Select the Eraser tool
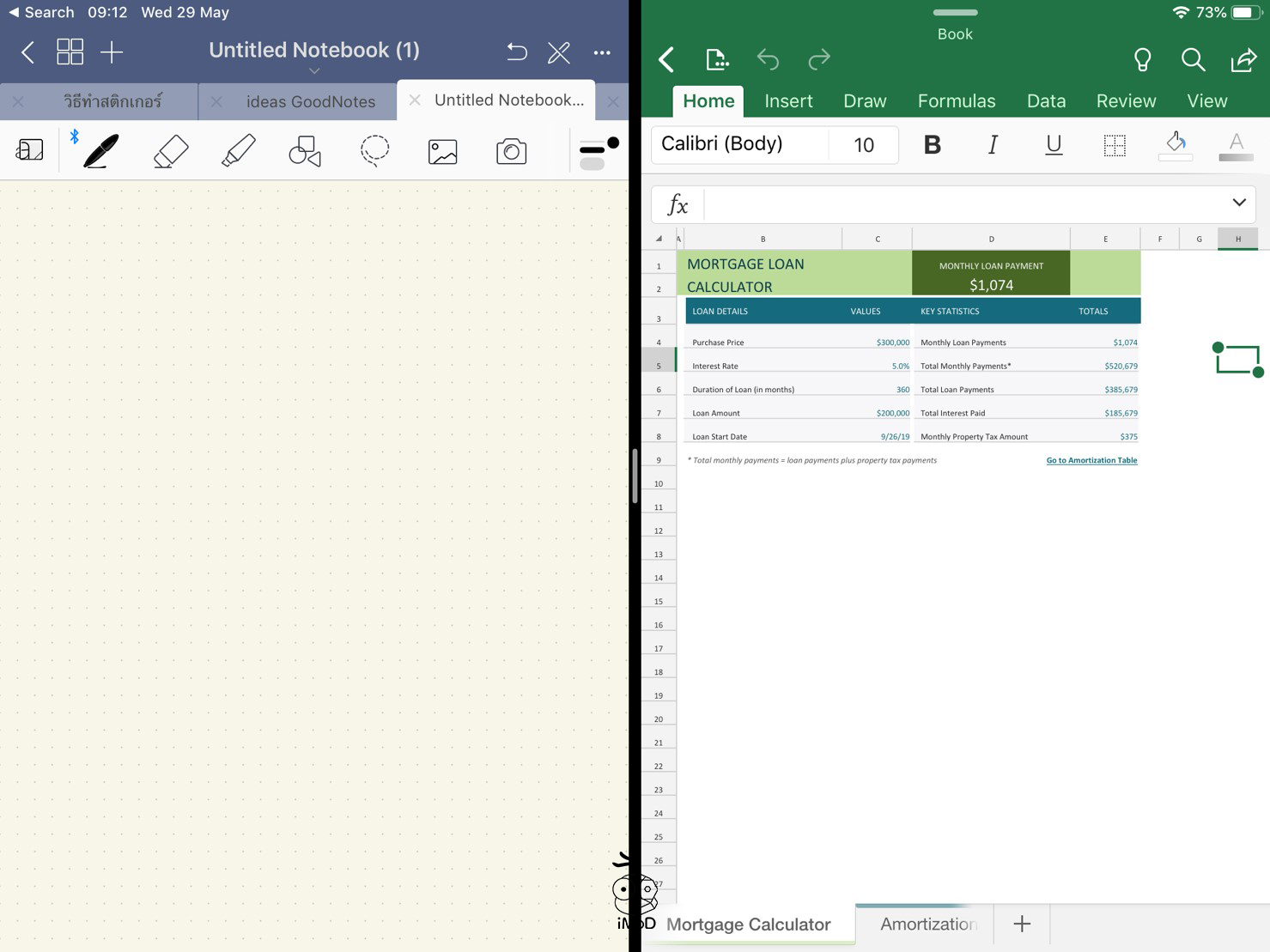 click(170, 151)
